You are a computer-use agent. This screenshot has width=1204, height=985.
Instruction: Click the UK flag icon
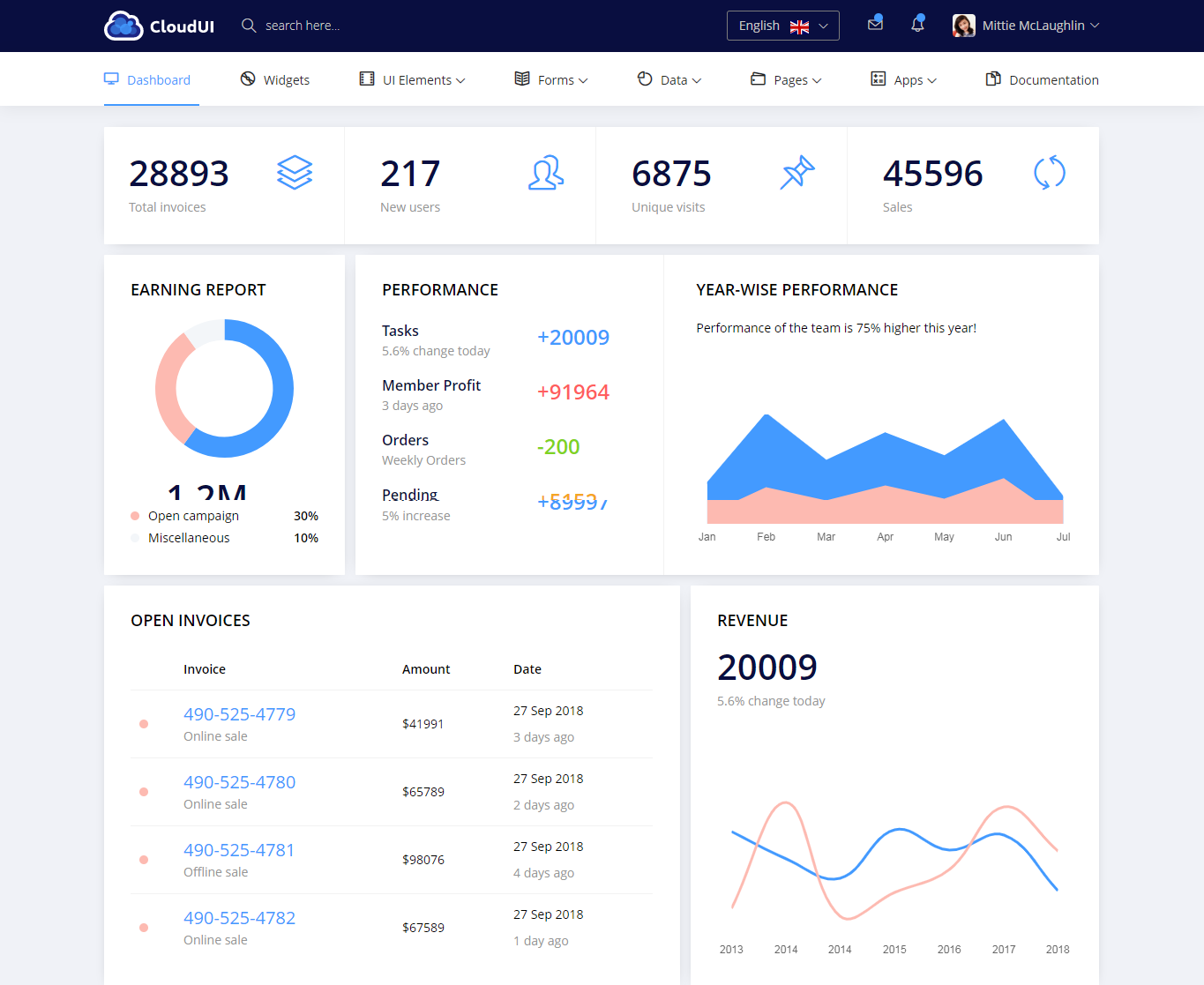[x=799, y=26]
